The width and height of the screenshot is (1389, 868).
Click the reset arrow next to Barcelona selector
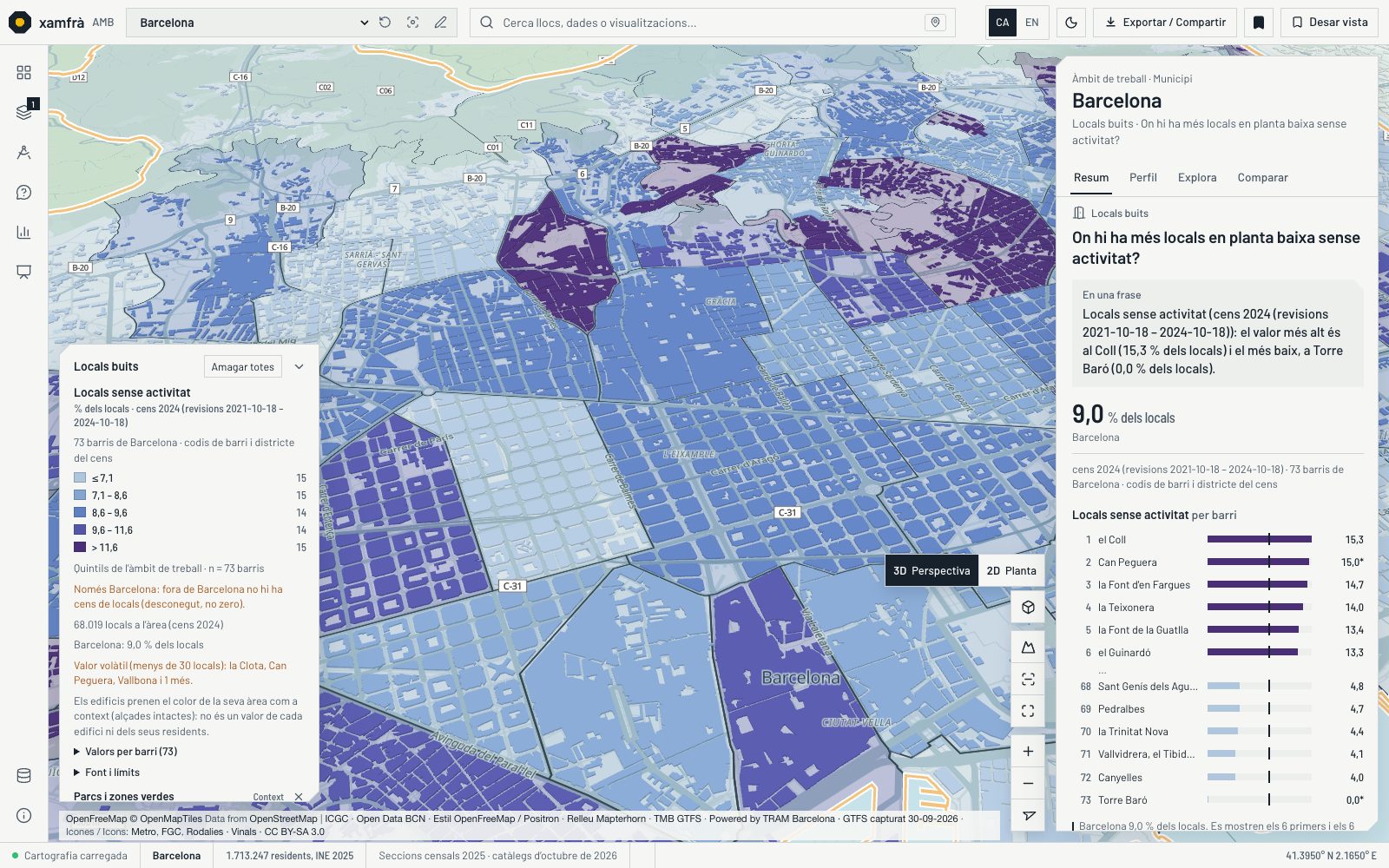click(x=385, y=23)
